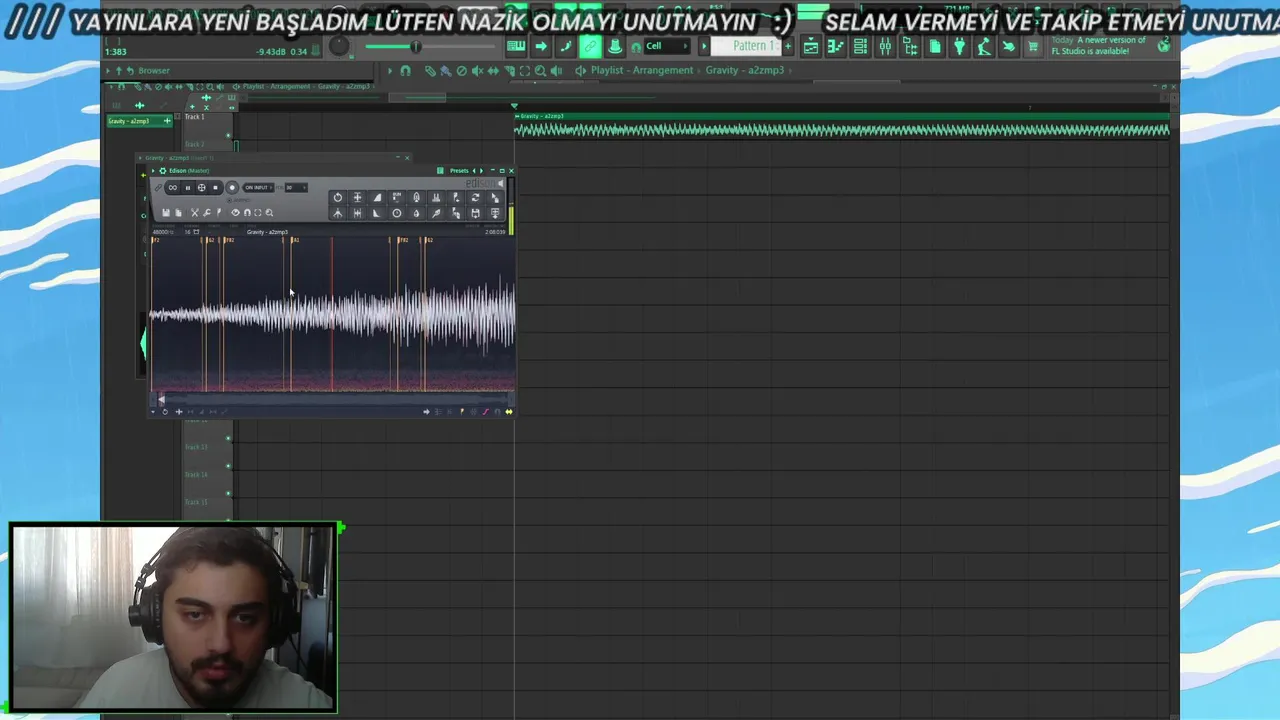Screen dimensions: 1280x720
Task: Open Edison's ON INPUT mode dropdown
Action: point(258,188)
